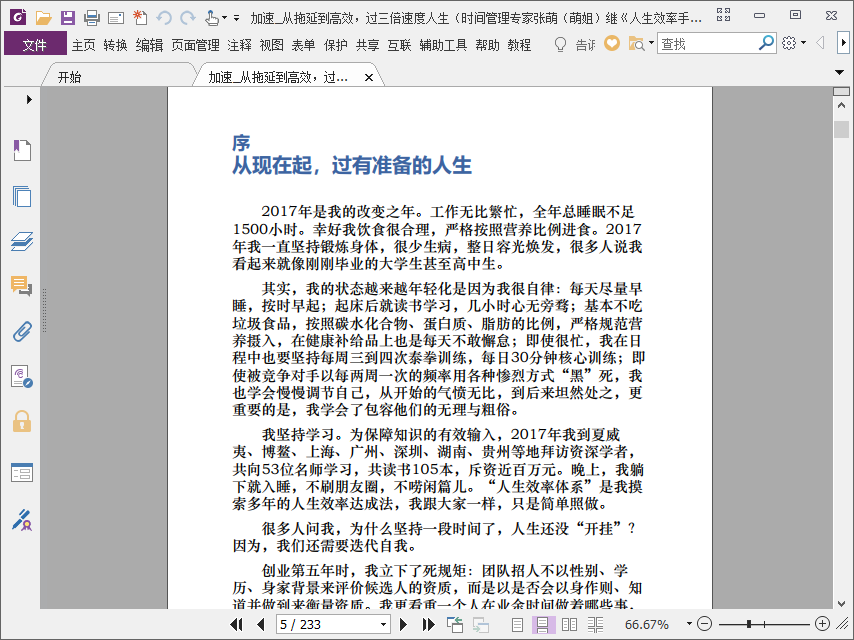Print the document using the printer icon
The width and height of the screenshot is (854, 640).
(x=92, y=18)
